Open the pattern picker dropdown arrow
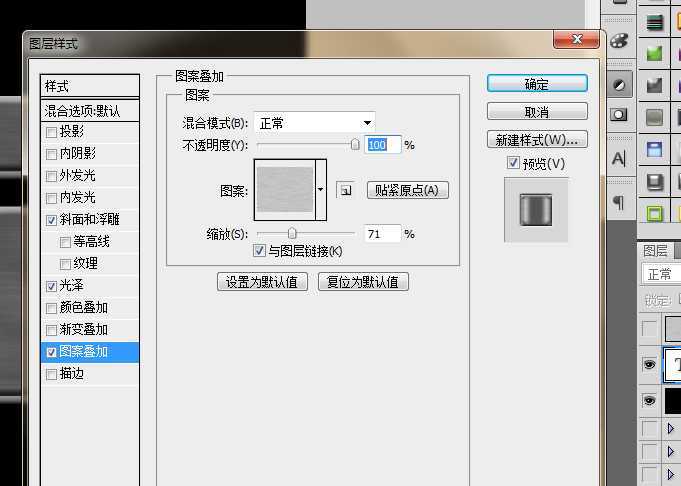 (321, 190)
